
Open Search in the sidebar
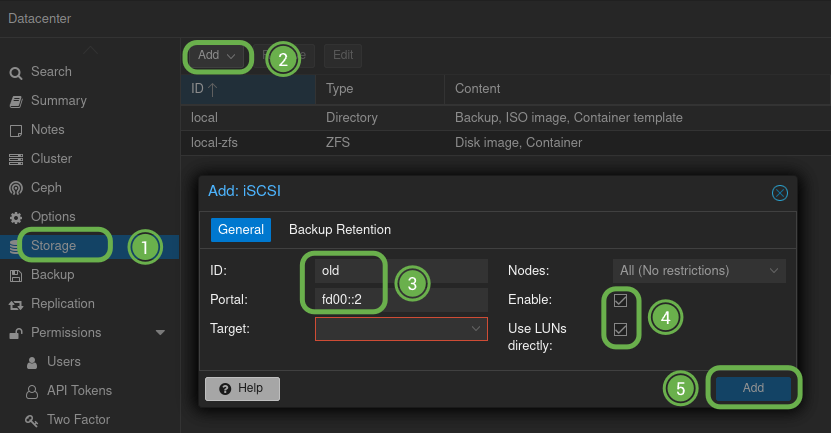[90, 72]
